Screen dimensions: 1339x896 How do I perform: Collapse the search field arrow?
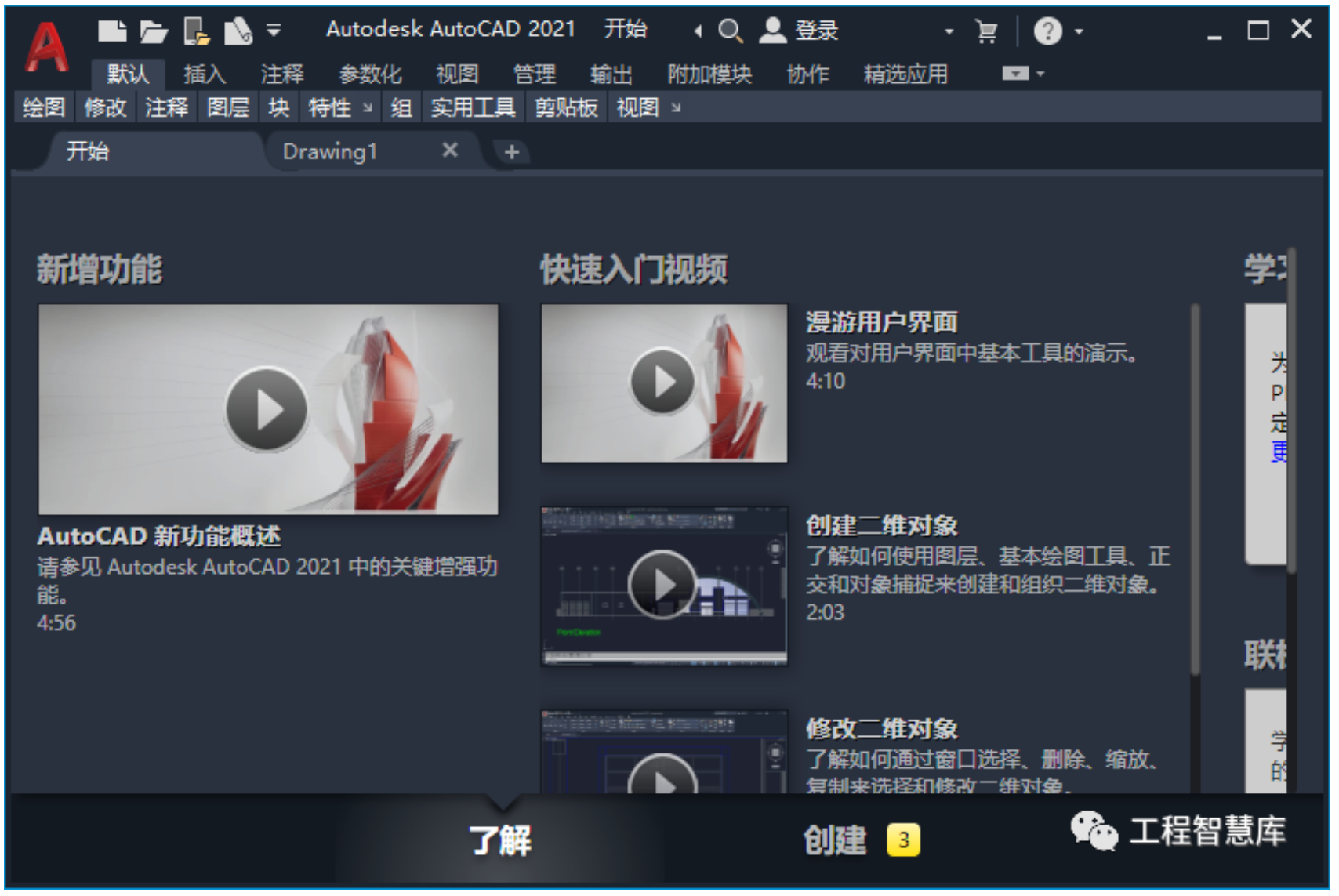click(x=698, y=31)
